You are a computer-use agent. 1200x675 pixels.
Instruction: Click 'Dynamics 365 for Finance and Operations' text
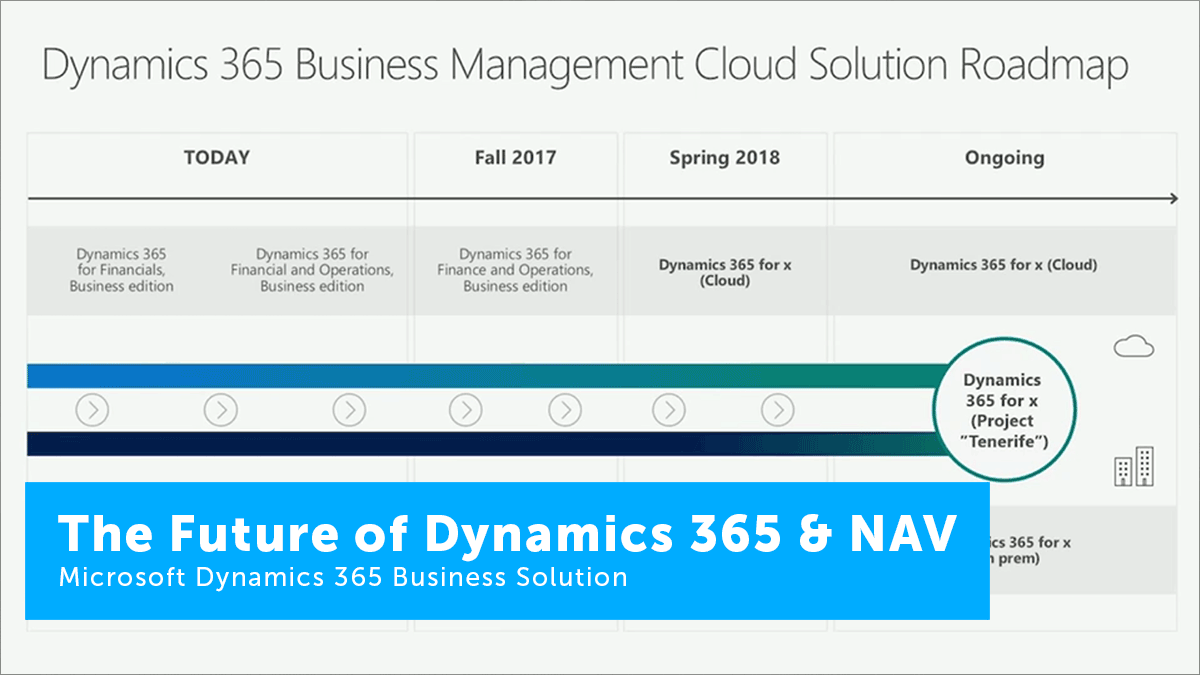516,270
